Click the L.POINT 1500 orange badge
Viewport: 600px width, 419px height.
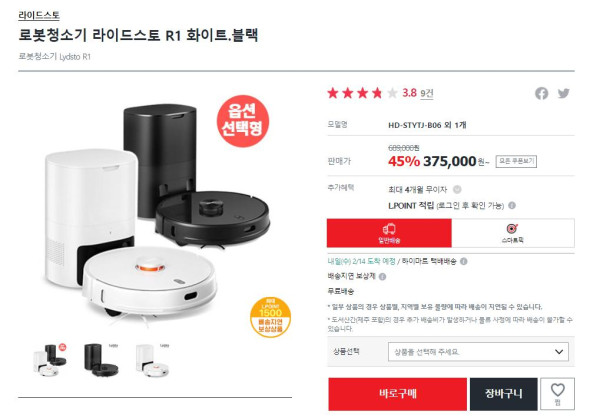point(270,317)
